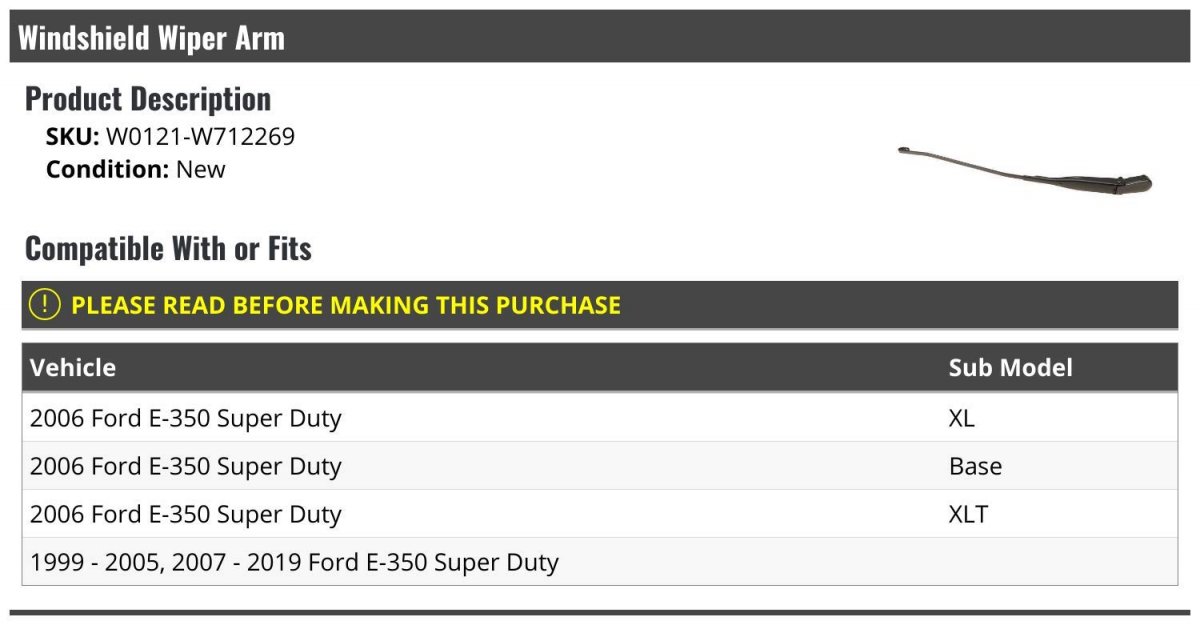Select the 2006 Ford E-350 vehicle in the Base row

point(186,466)
